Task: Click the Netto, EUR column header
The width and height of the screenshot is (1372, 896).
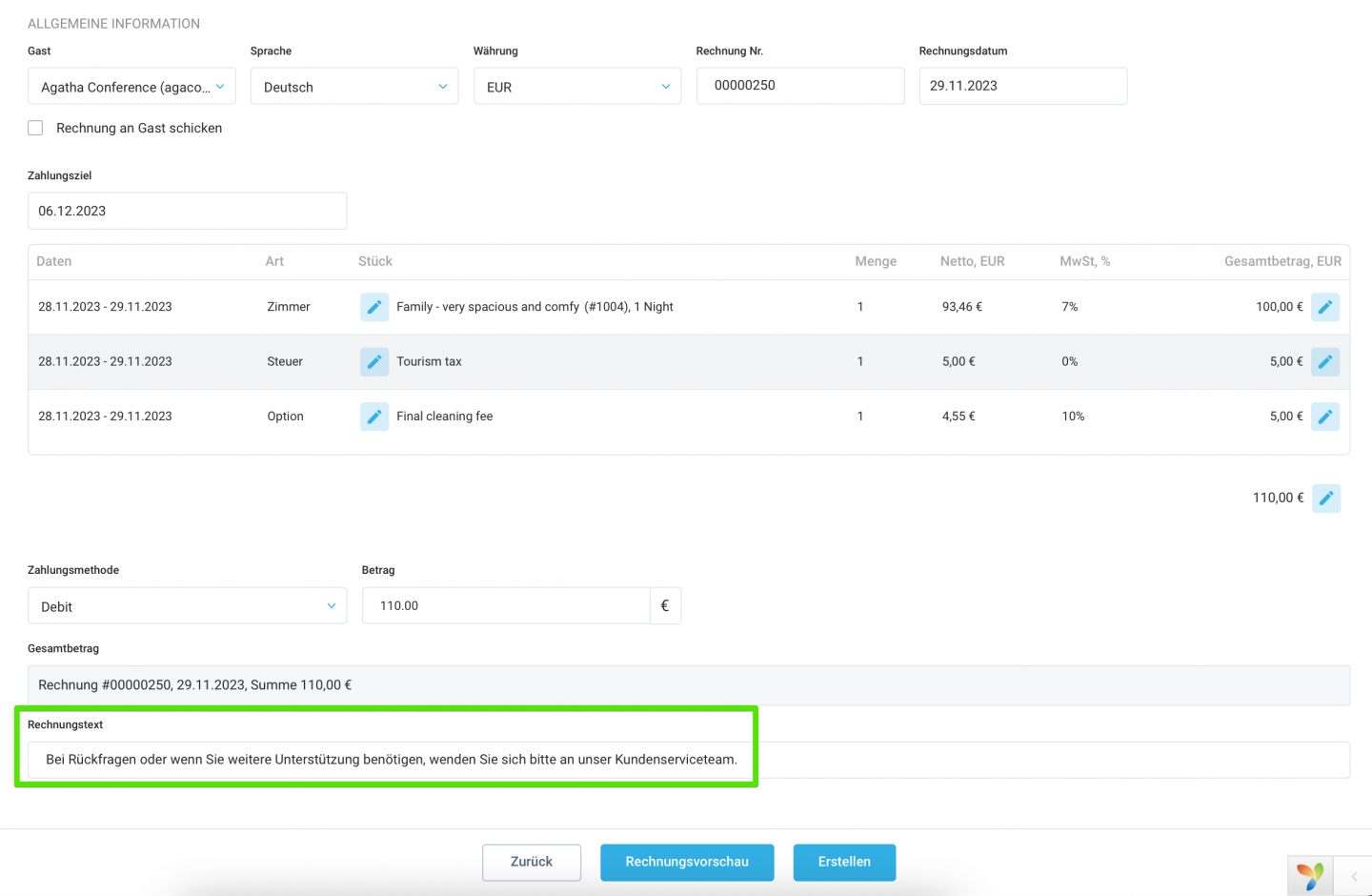Action: pos(972,261)
